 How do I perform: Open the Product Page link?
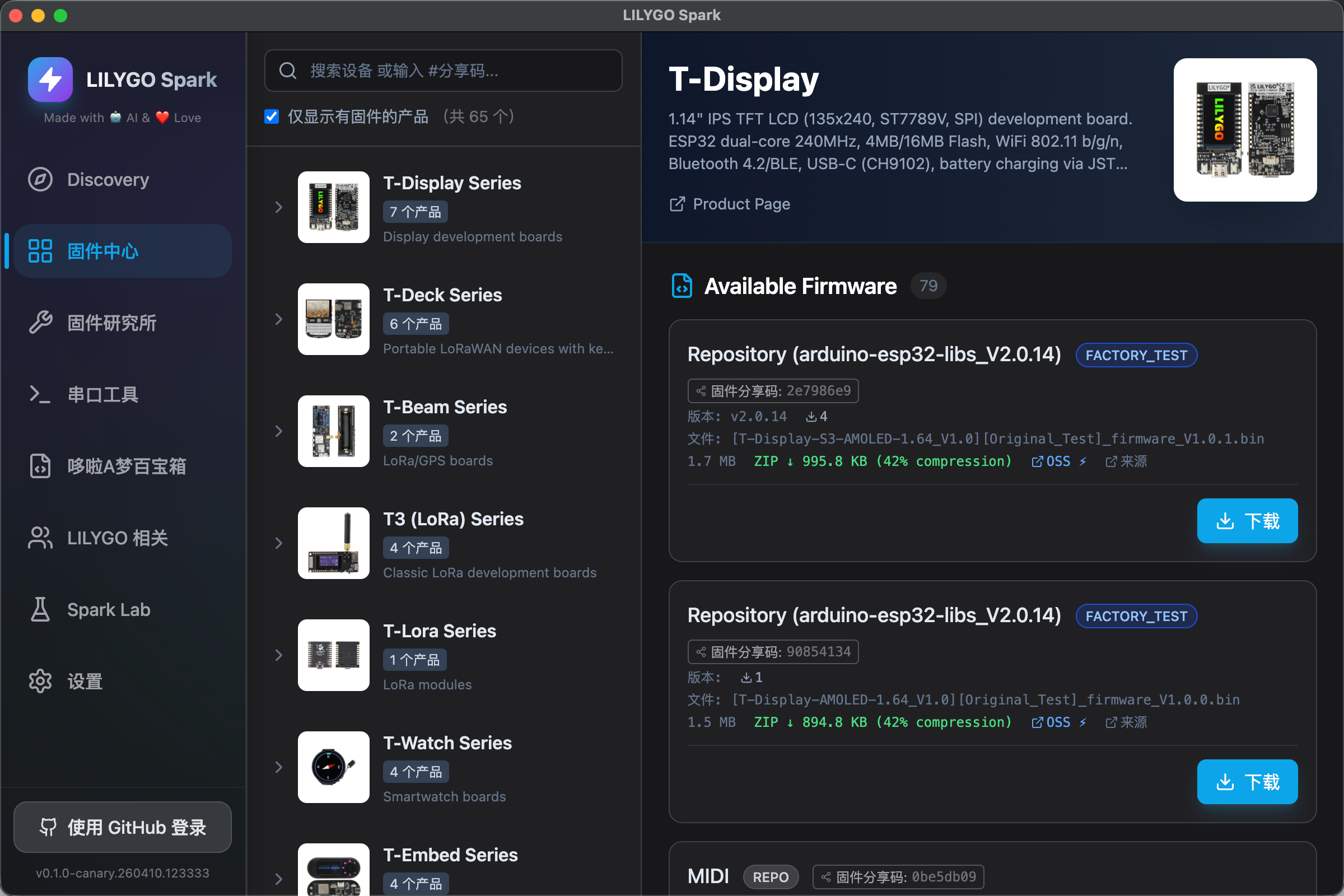(x=730, y=204)
